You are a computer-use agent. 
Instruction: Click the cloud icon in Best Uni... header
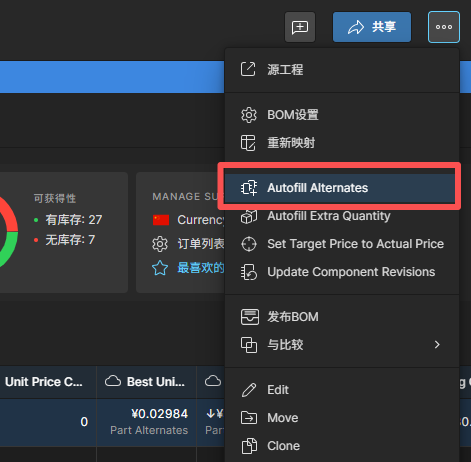[113, 381]
